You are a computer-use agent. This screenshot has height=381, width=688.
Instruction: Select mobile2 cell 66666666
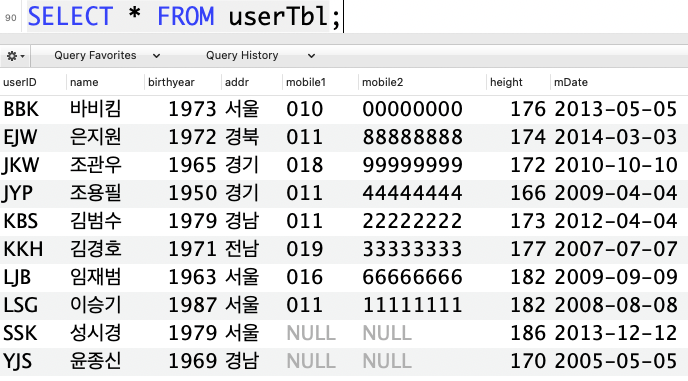click(412, 277)
